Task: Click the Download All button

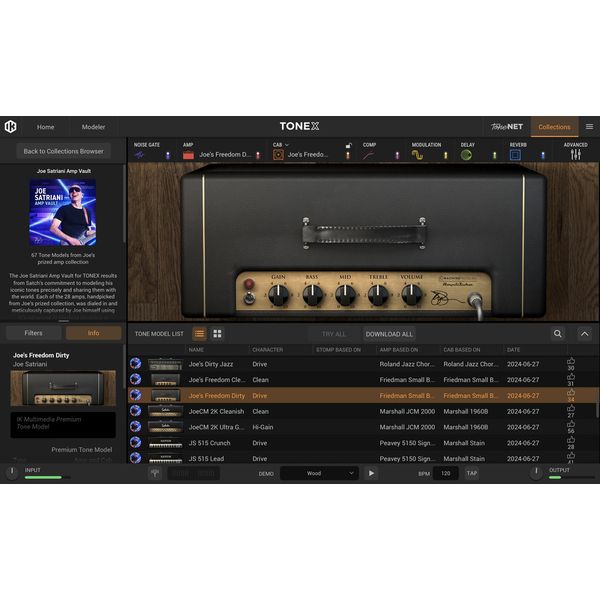Action: [x=389, y=334]
